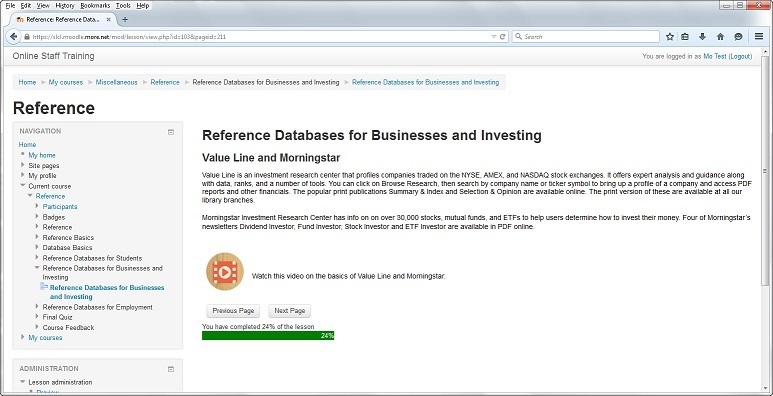Open the Participants link
This screenshot has height=396, width=773.
(60, 206)
